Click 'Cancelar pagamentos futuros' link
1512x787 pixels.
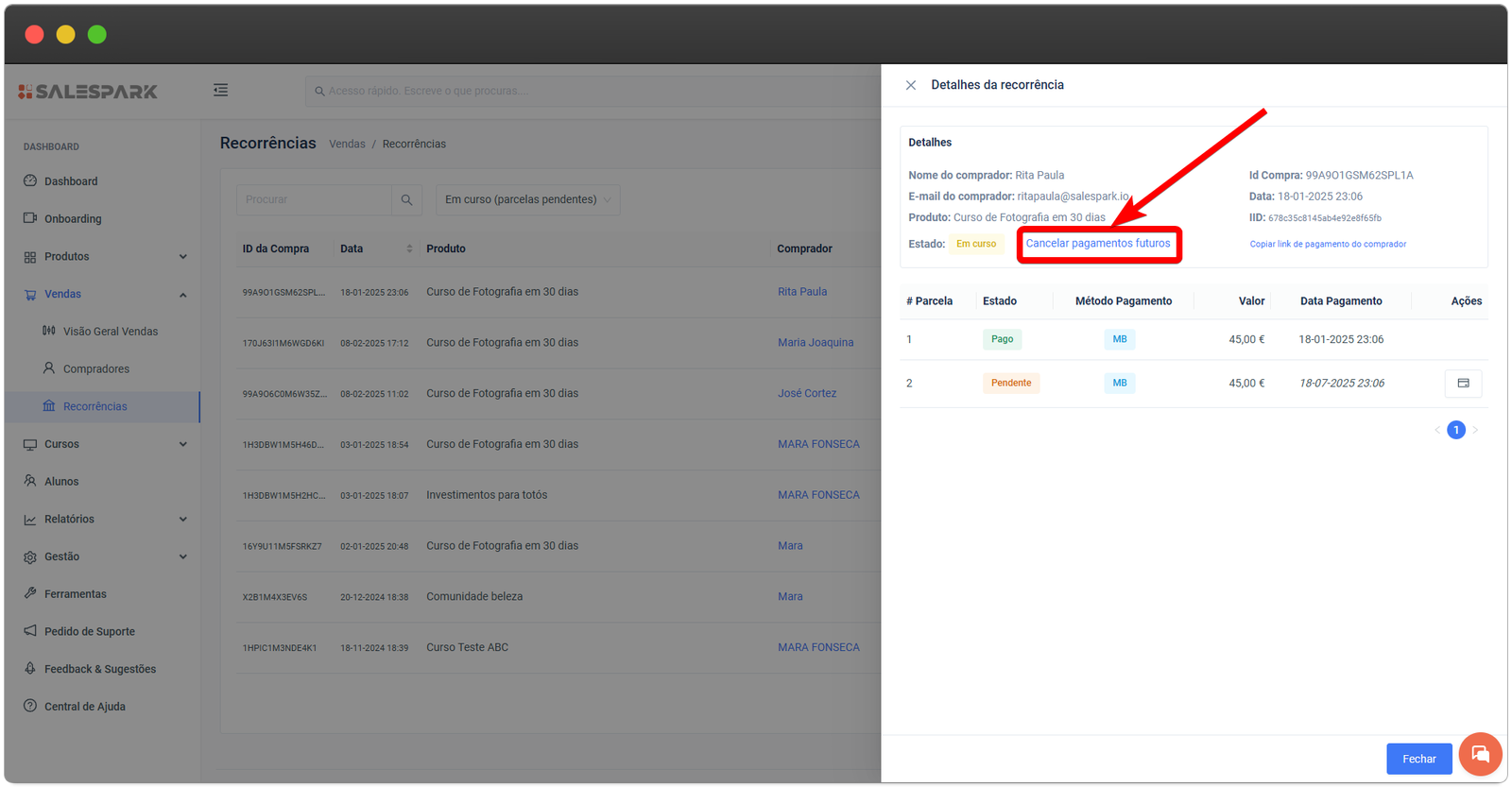coord(1098,244)
